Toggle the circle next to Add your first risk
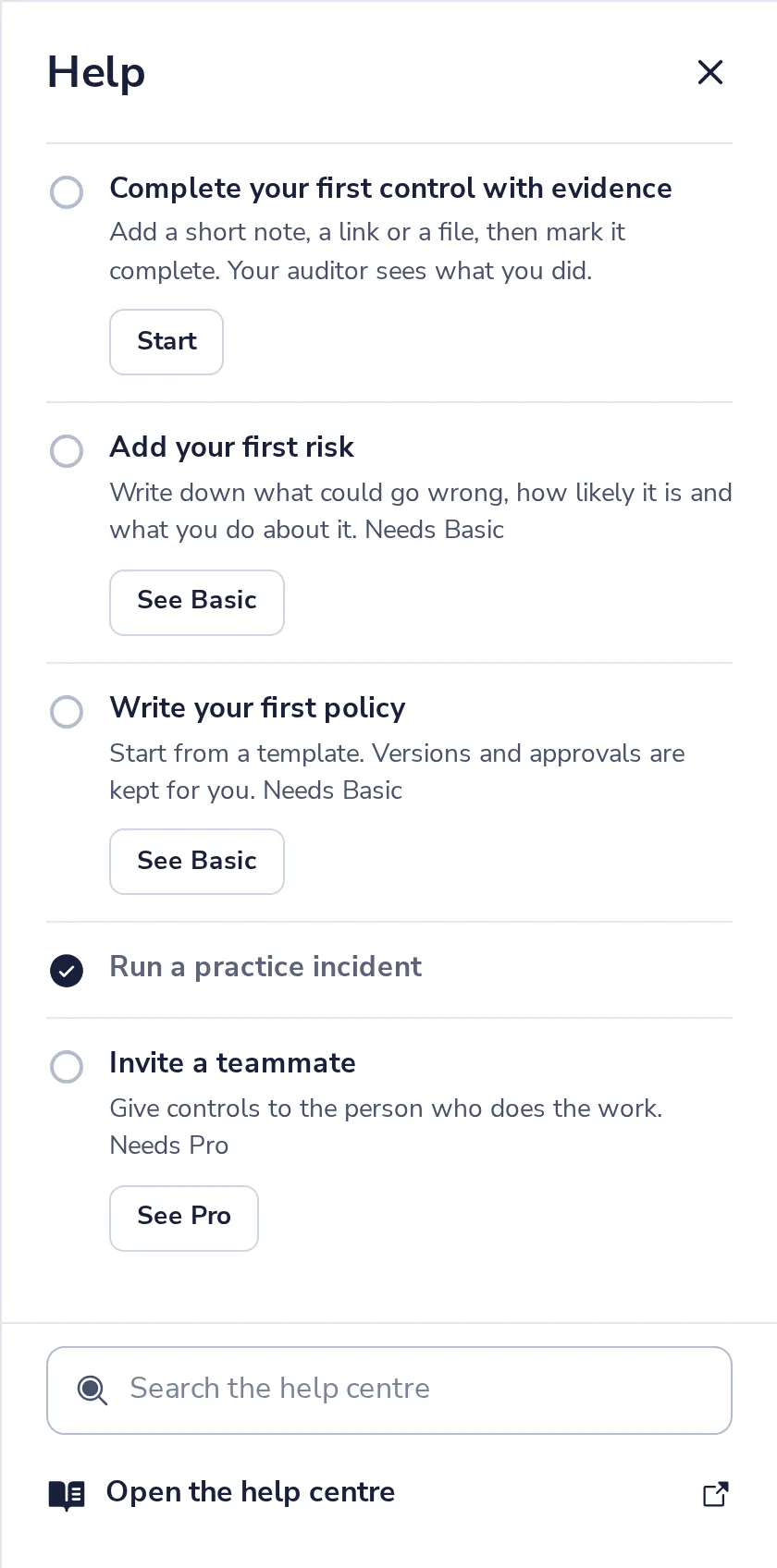Screen dimensions: 777x1568 67,451
